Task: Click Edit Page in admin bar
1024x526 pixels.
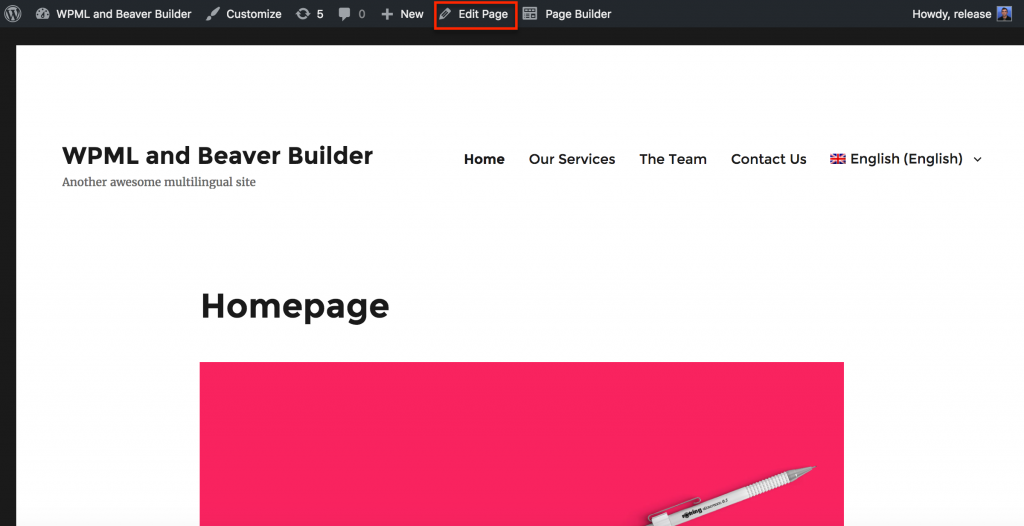Action: [x=483, y=14]
